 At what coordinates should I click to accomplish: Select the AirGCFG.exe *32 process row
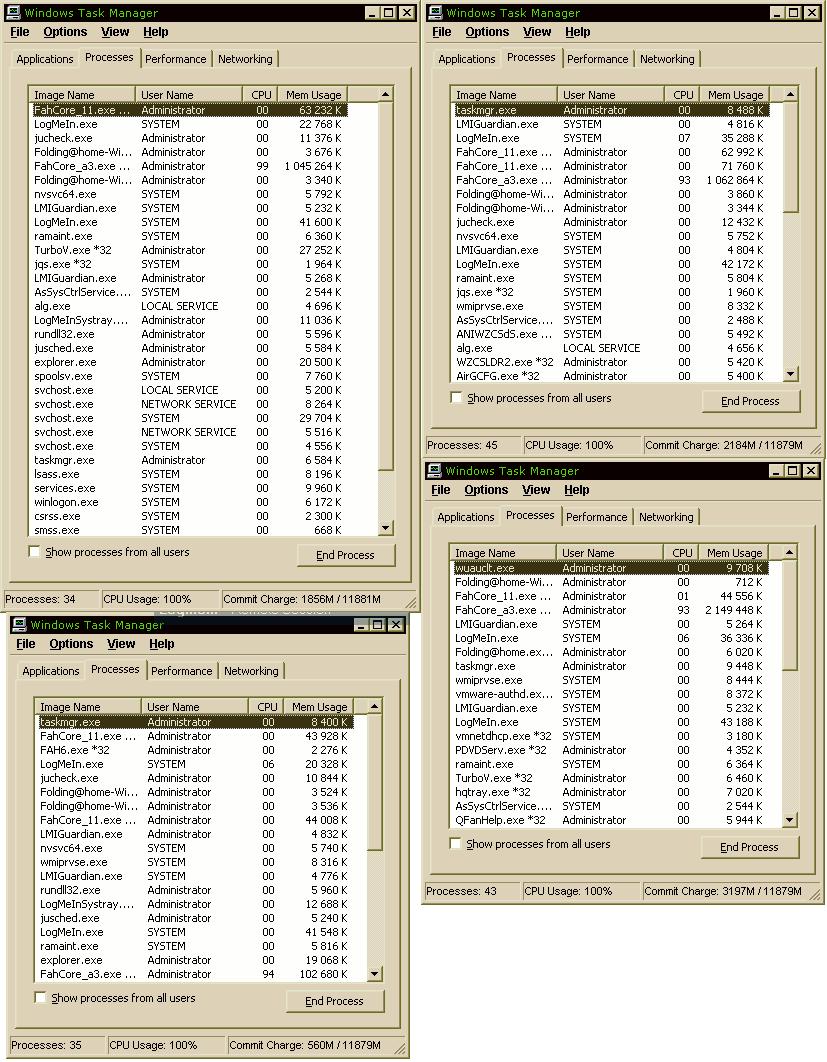click(x=610, y=376)
